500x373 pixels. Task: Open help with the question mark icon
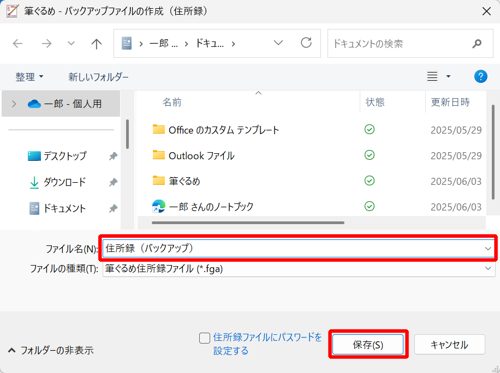click(480, 76)
